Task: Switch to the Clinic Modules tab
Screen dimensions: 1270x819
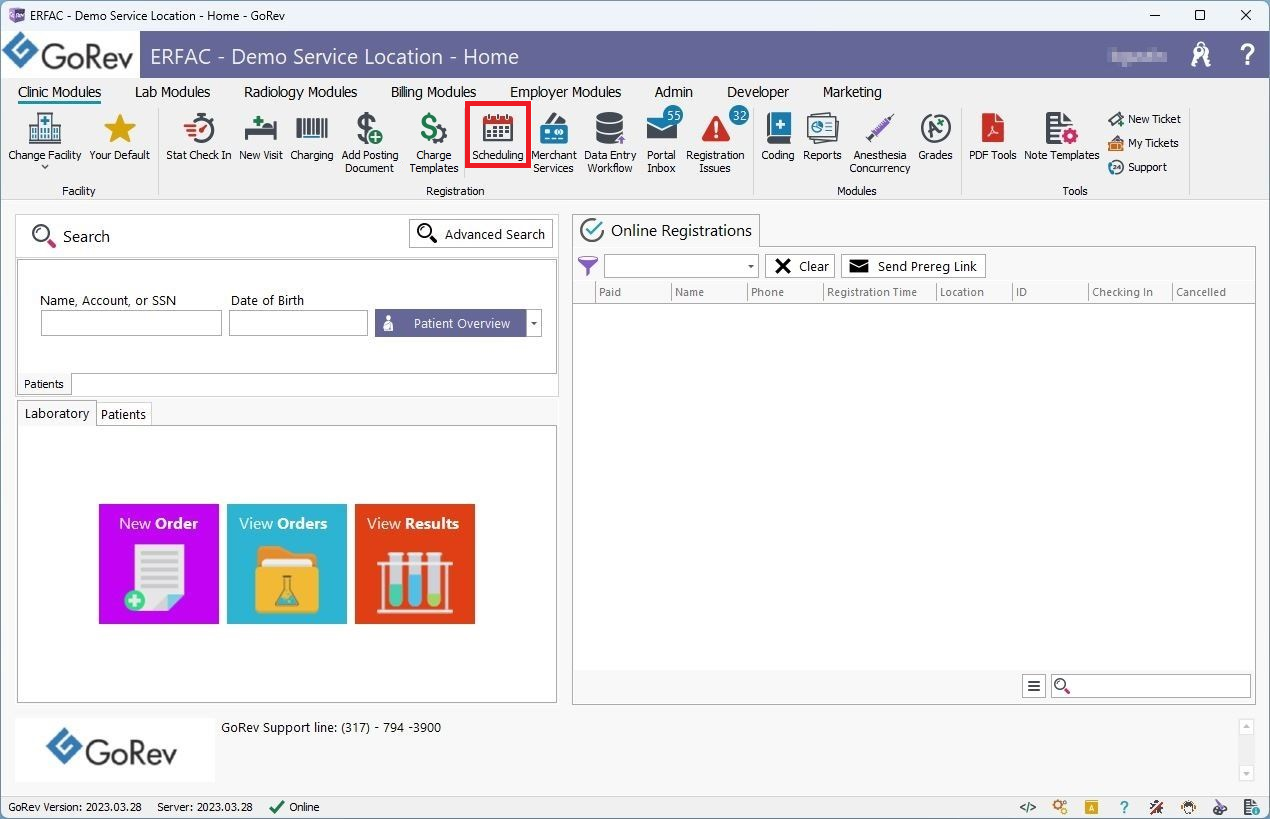Action: [x=59, y=92]
